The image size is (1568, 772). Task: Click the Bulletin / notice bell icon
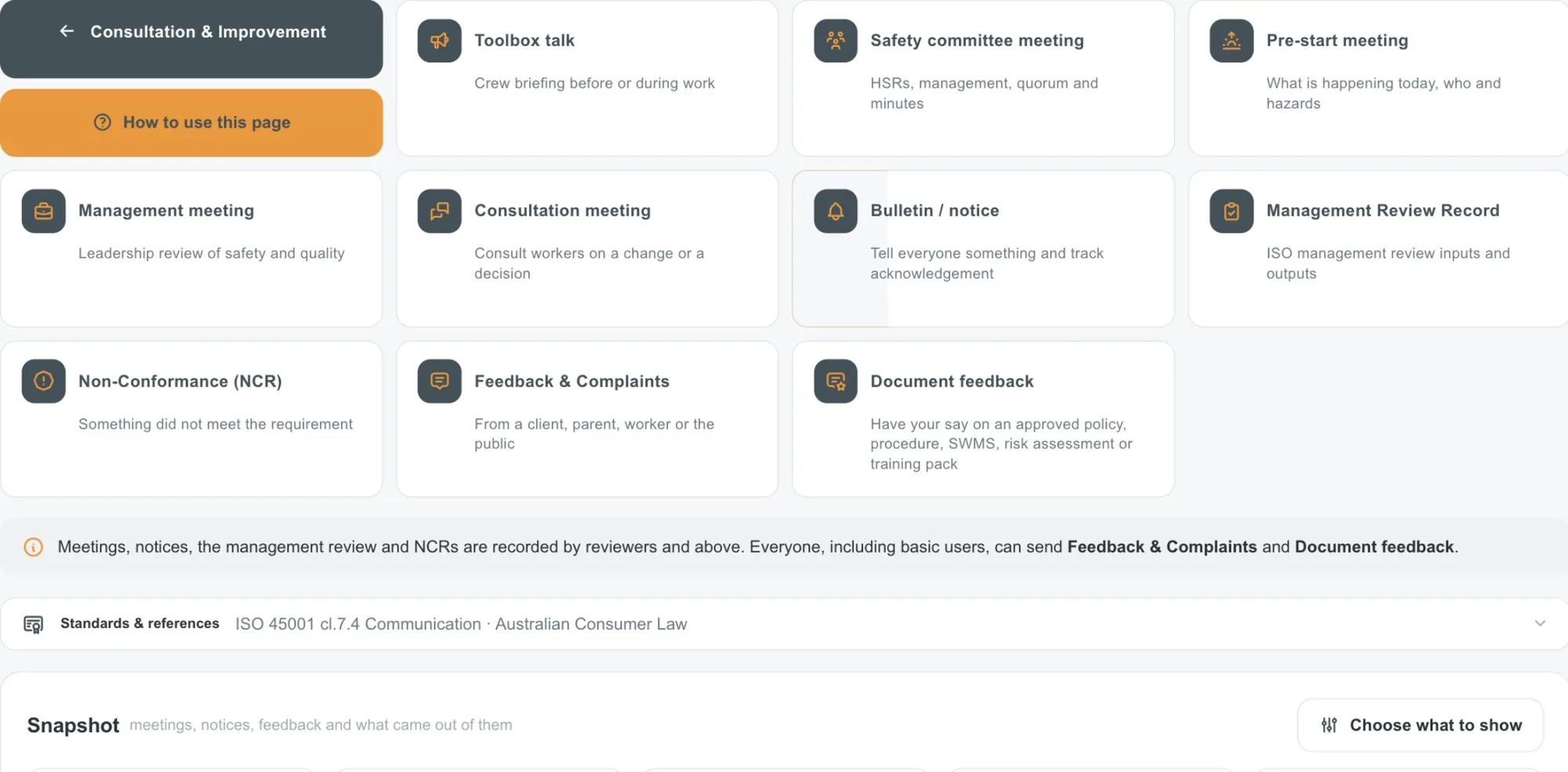click(835, 211)
